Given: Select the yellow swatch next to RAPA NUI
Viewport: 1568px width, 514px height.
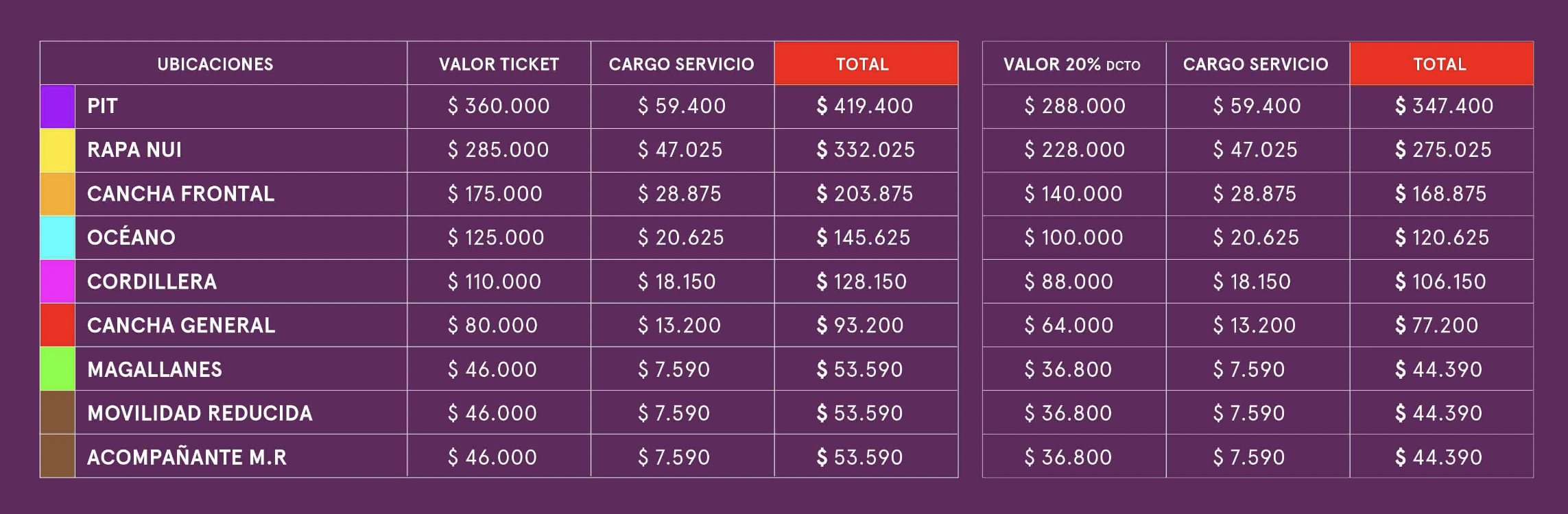Looking at the screenshot, I should [58, 150].
